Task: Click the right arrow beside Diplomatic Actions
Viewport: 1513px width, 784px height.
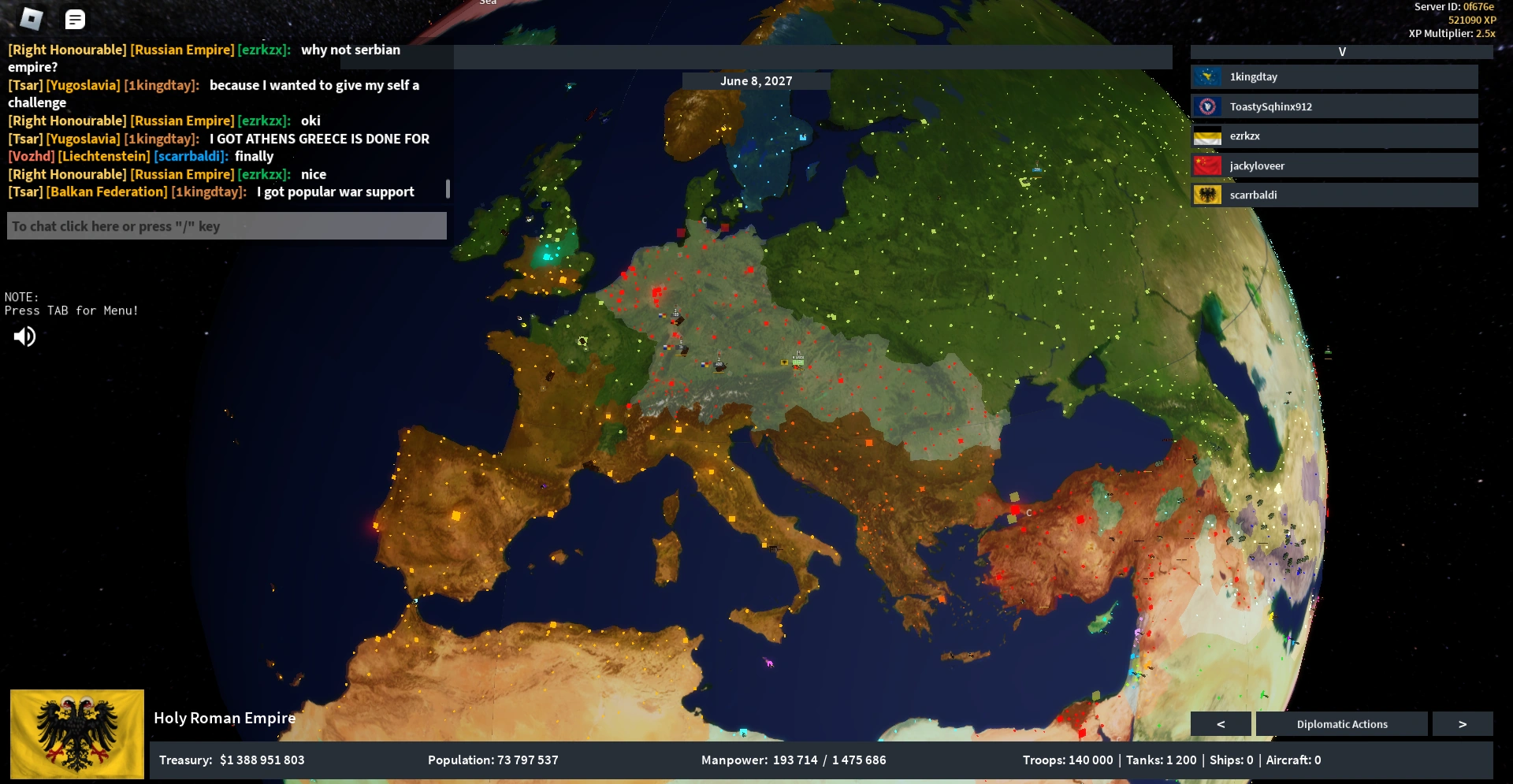Action: (x=1464, y=723)
